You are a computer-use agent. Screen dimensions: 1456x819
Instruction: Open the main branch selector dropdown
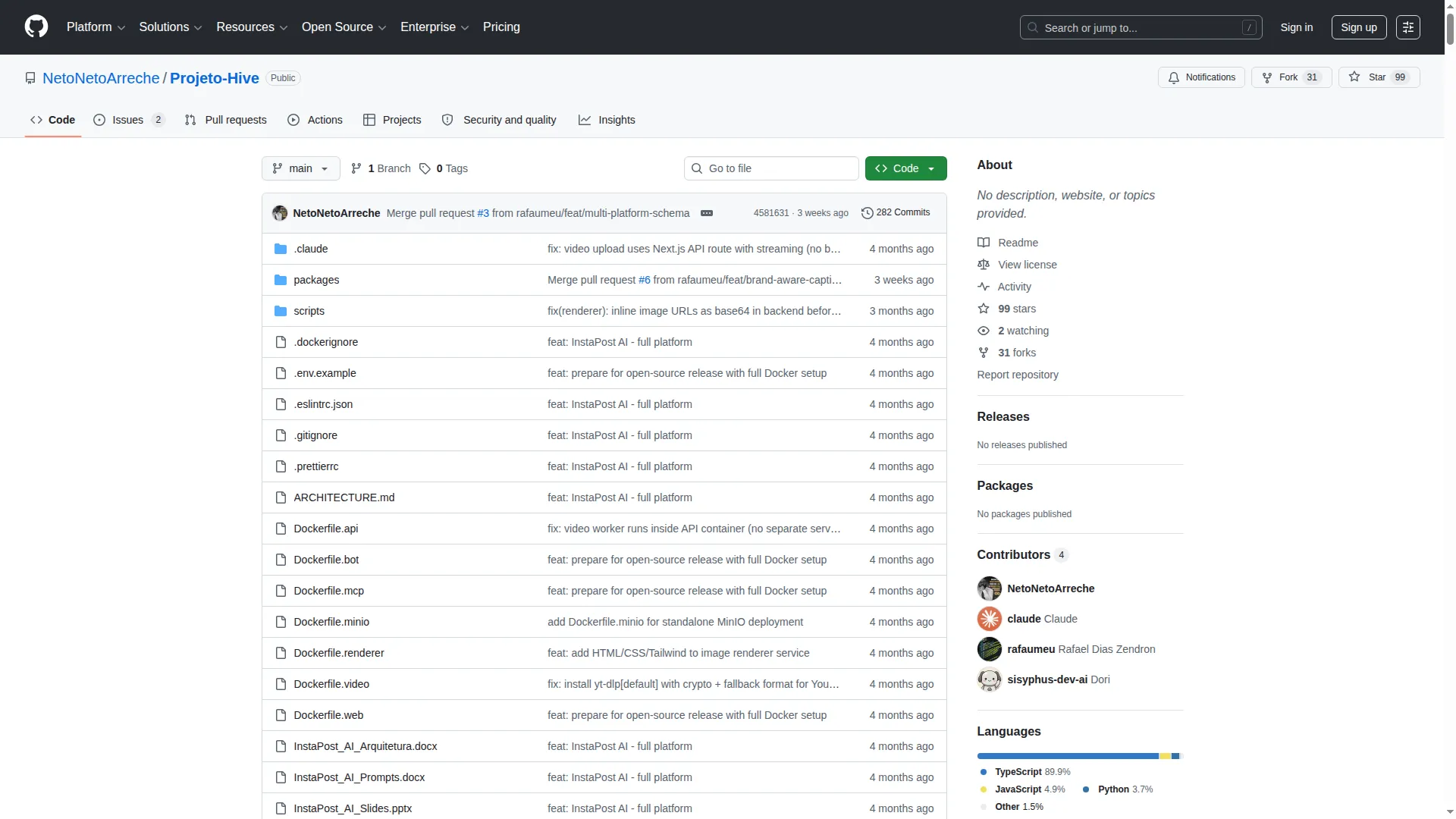(300, 168)
